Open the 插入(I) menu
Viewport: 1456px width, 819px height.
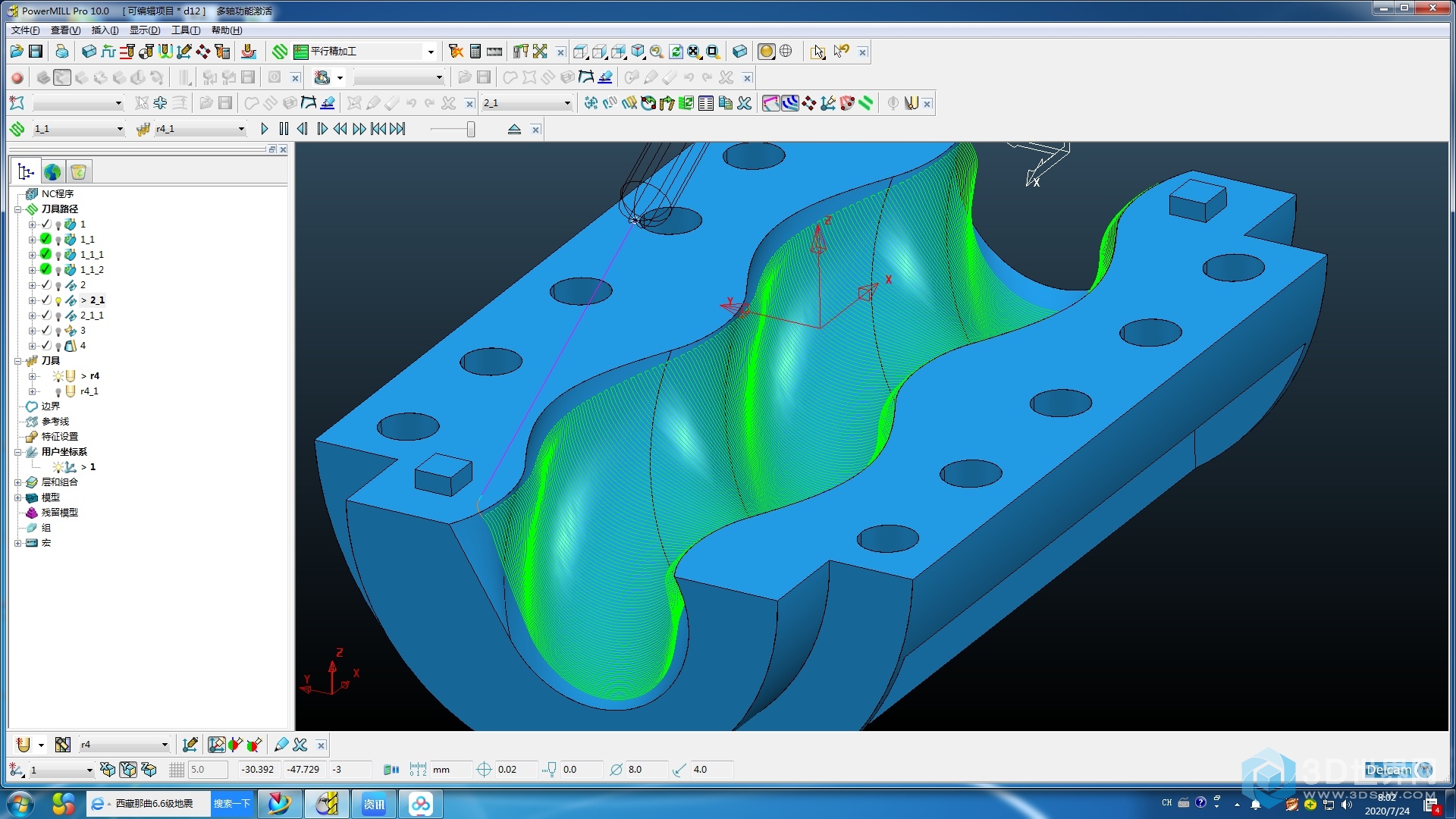105,30
